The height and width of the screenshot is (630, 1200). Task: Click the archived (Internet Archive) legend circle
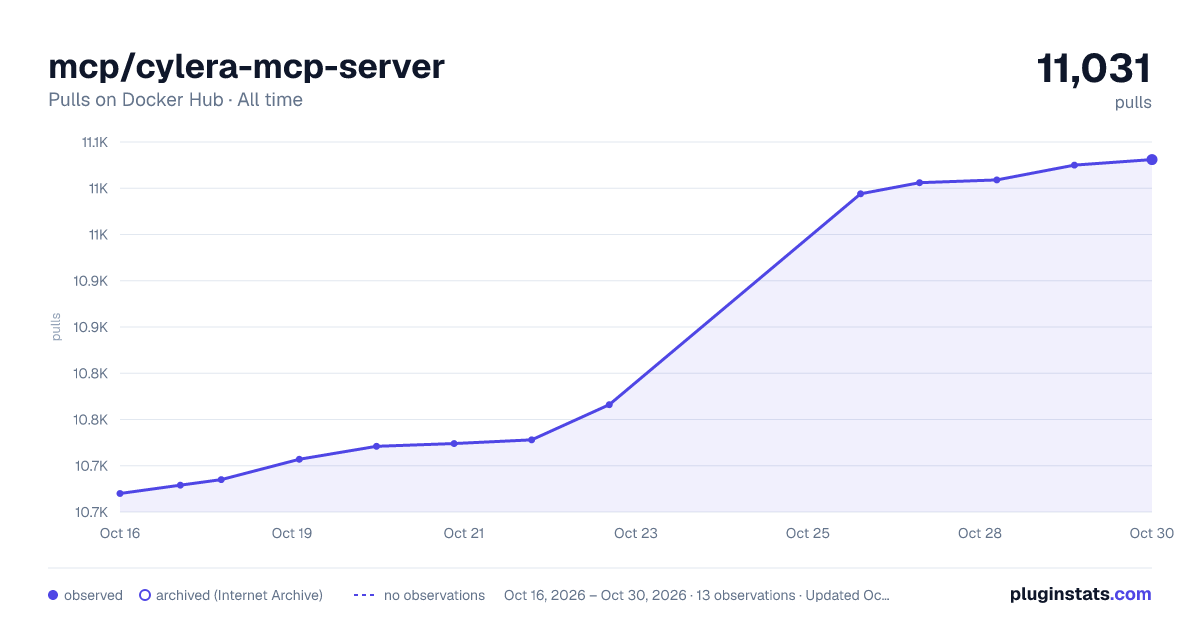(144, 595)
